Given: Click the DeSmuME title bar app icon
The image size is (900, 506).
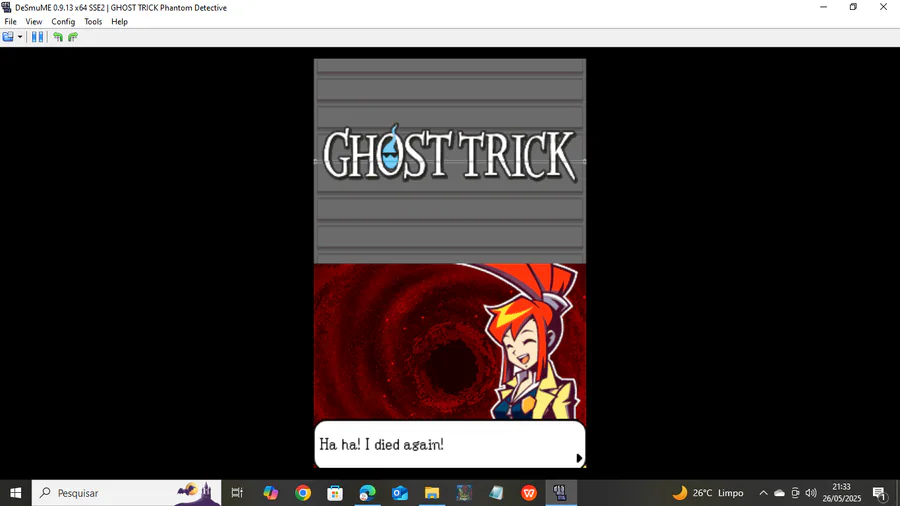Looking at the screenshot, I should coord(6,7).
